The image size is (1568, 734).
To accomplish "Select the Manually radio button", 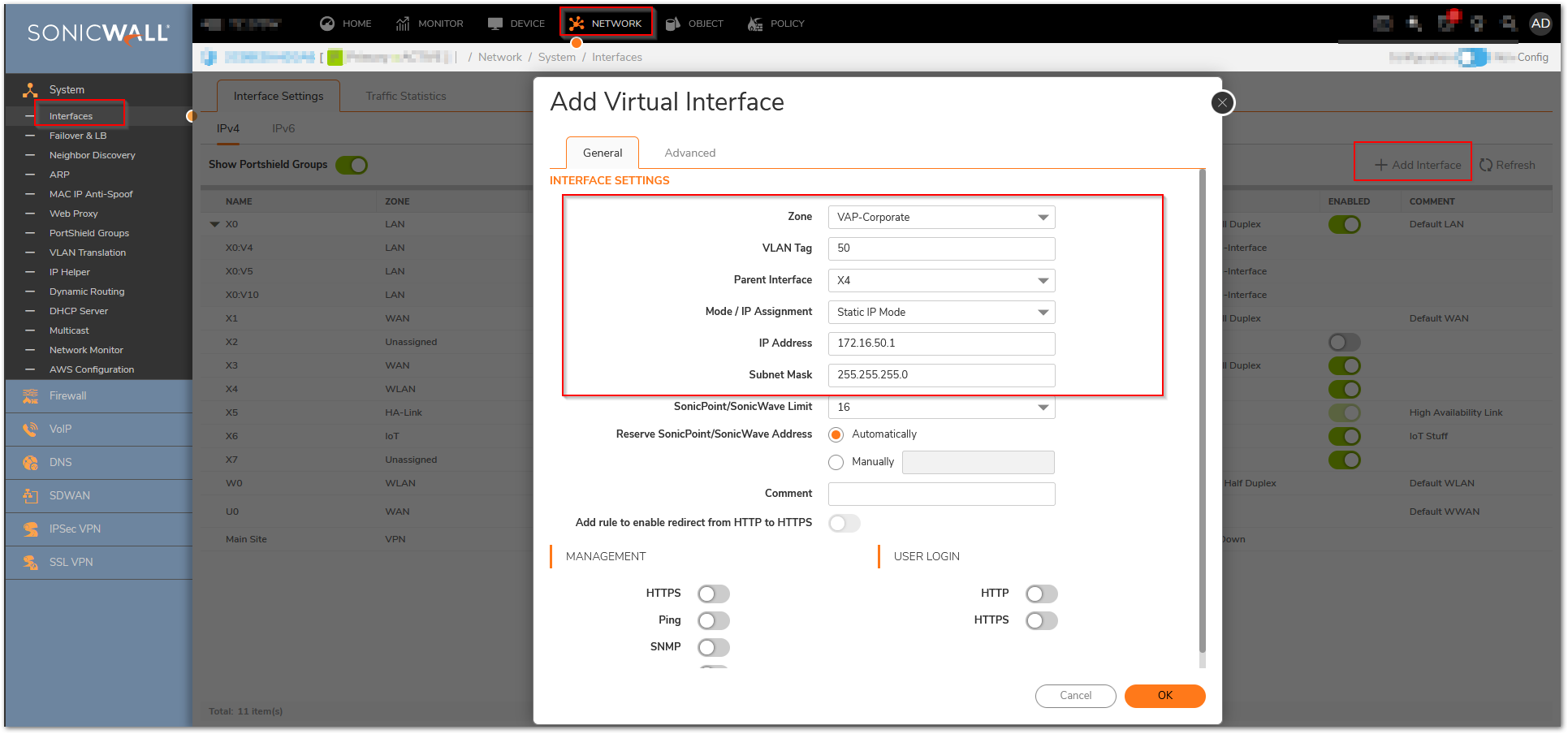I will click(x=836, y=463).
